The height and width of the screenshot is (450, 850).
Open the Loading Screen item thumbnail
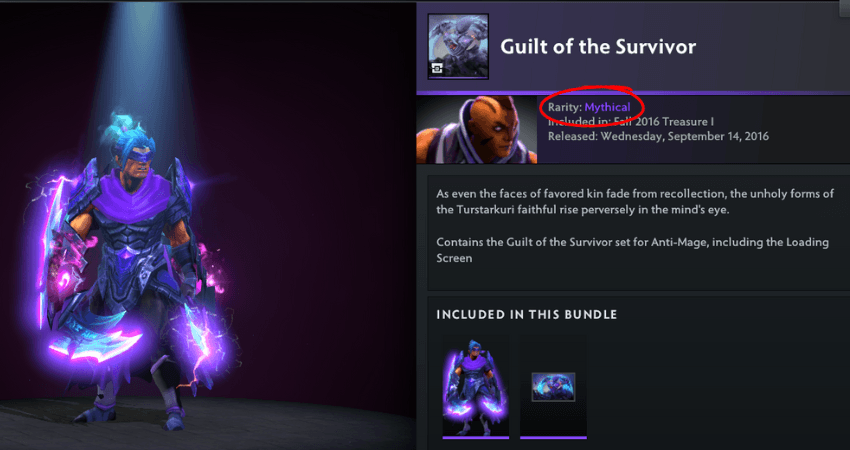pyautogui.click(x=553, y=387)
